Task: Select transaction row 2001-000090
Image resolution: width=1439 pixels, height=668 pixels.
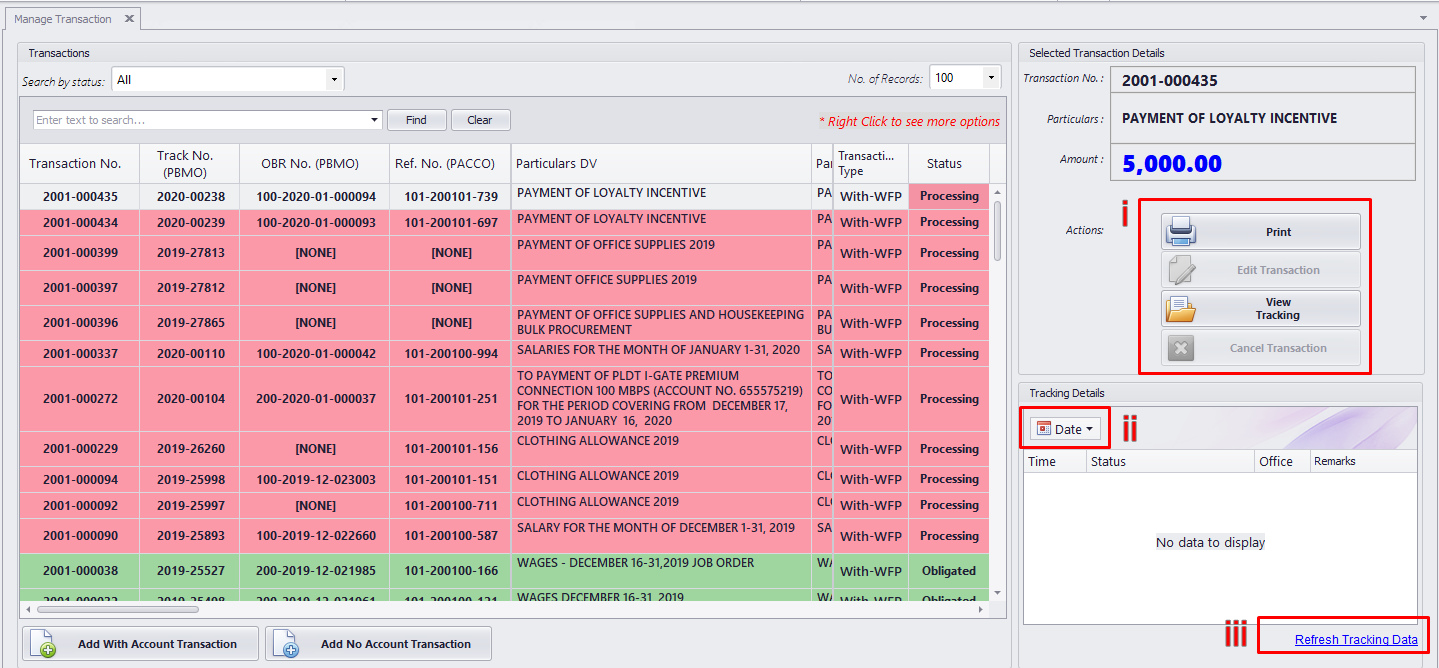Action: (505, 536)
